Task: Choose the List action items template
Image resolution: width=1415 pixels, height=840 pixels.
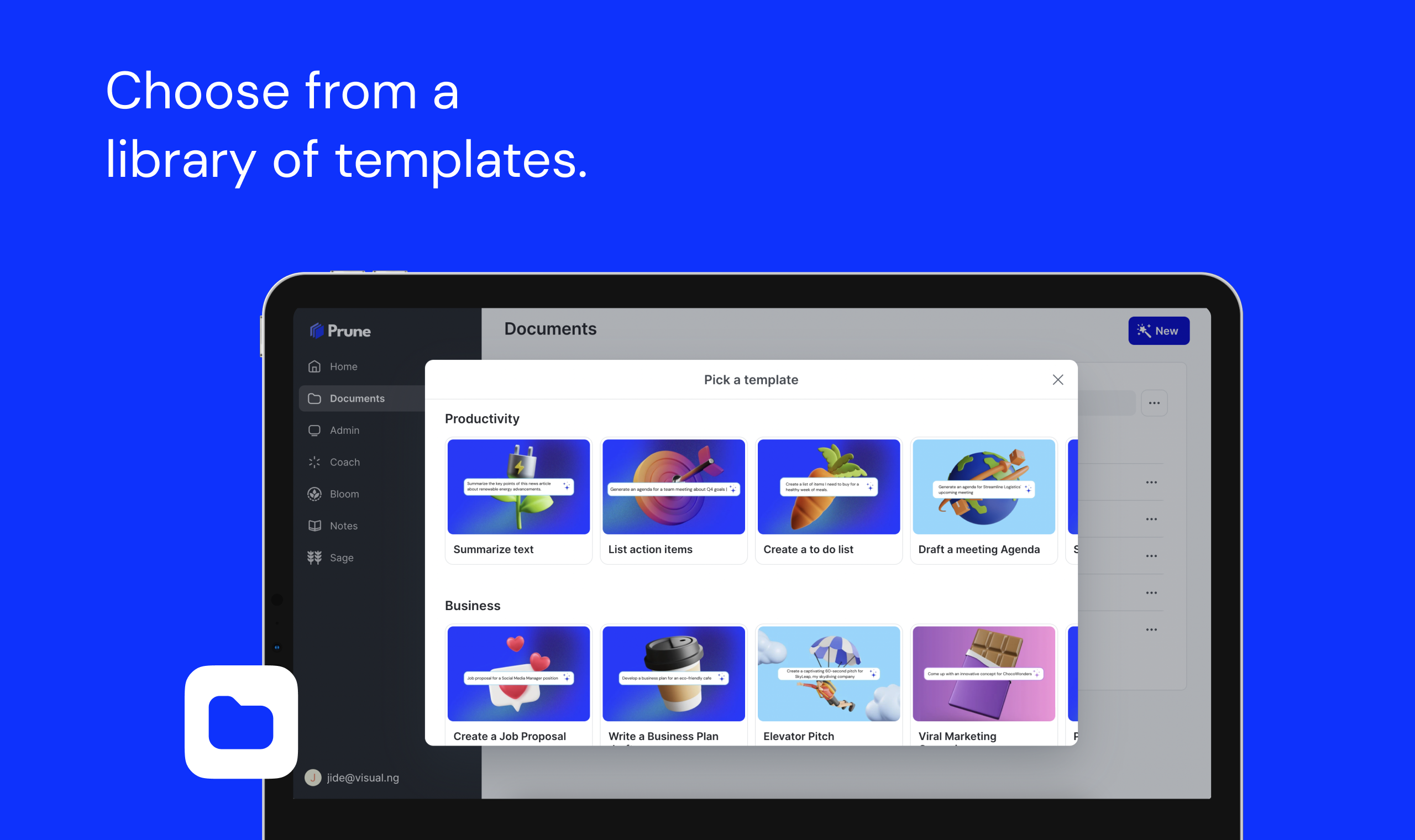Action: tap(673, 501)
